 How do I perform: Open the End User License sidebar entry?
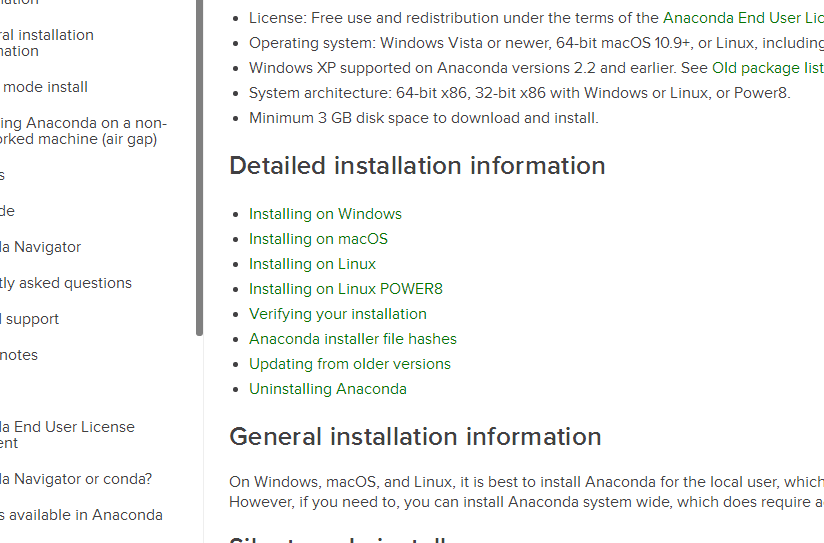click(x=67, y=435)
